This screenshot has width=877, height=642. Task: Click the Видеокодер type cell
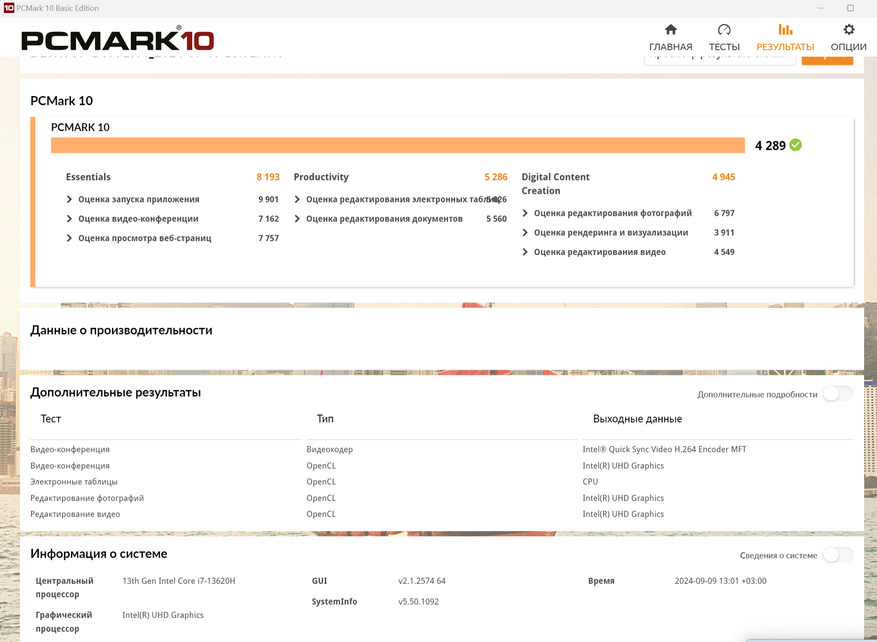point(329,449)
